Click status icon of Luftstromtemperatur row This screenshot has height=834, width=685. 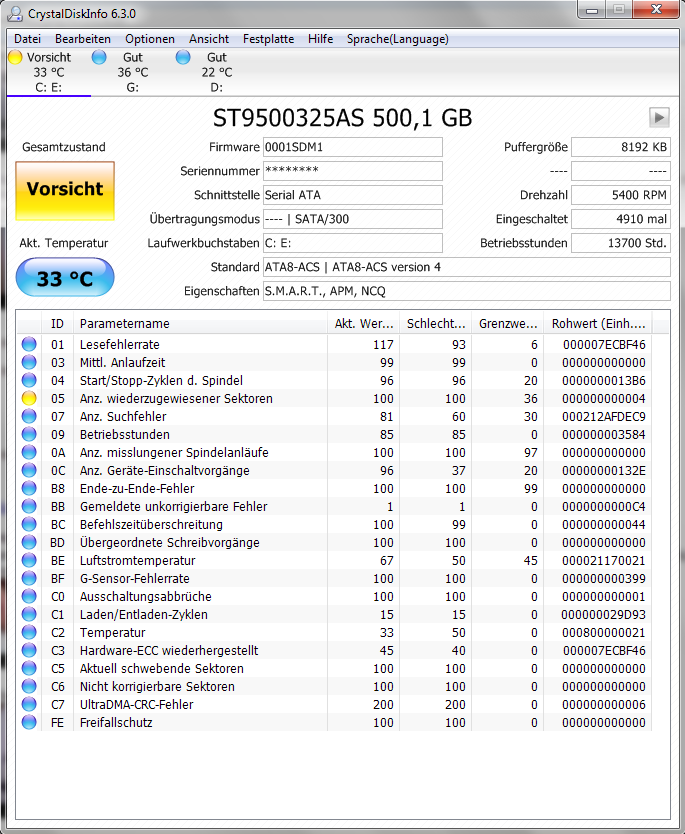[x=29, y=560]
